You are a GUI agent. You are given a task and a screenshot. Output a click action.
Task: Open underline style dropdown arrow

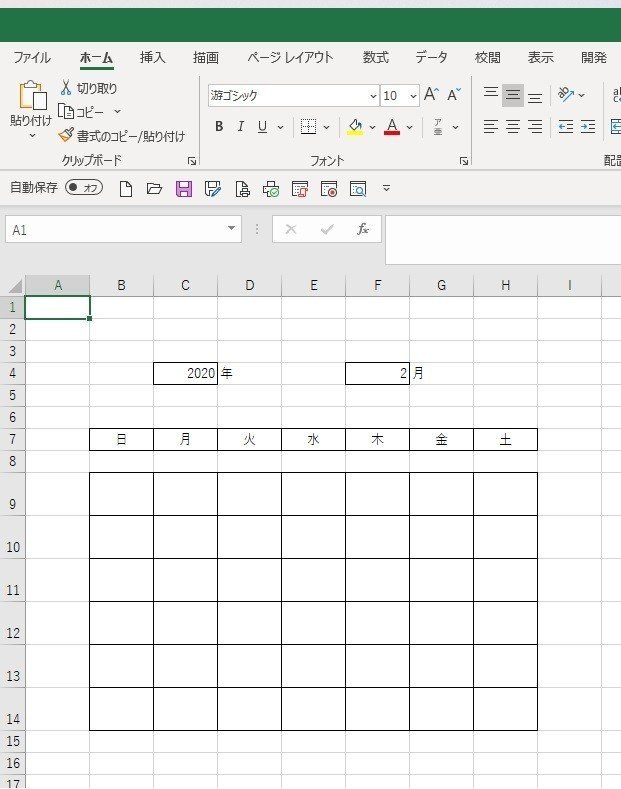point(280,127)
